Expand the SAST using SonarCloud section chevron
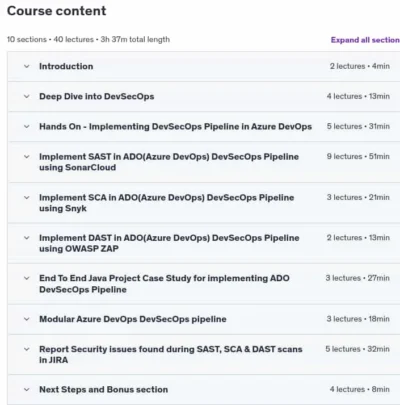 (x=27, y=157)
